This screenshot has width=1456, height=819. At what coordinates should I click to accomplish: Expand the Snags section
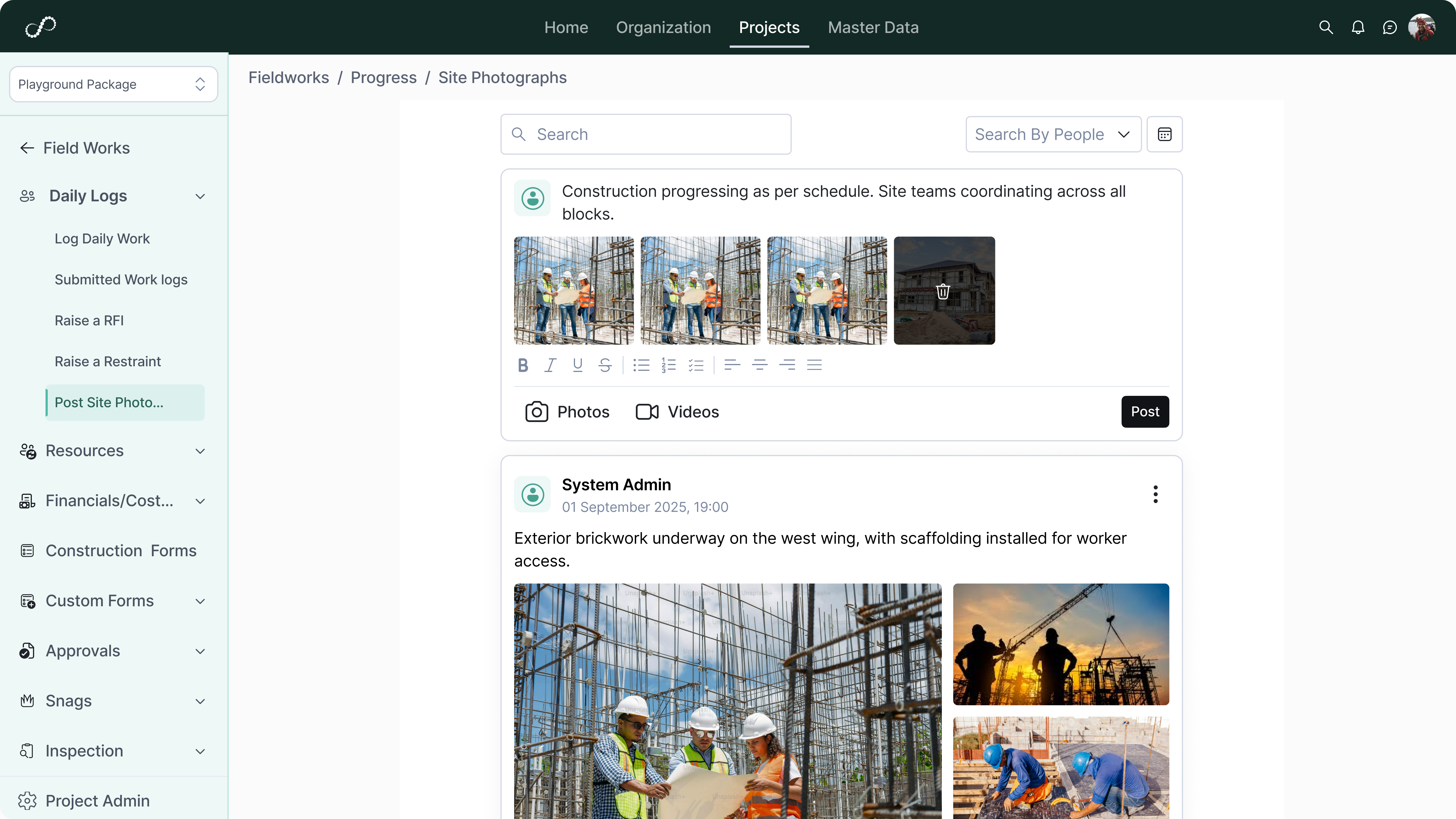pos(200,701)
